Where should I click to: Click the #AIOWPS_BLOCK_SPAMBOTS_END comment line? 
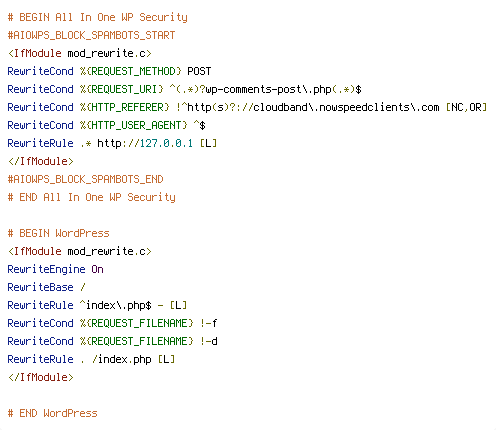[85, 179]
